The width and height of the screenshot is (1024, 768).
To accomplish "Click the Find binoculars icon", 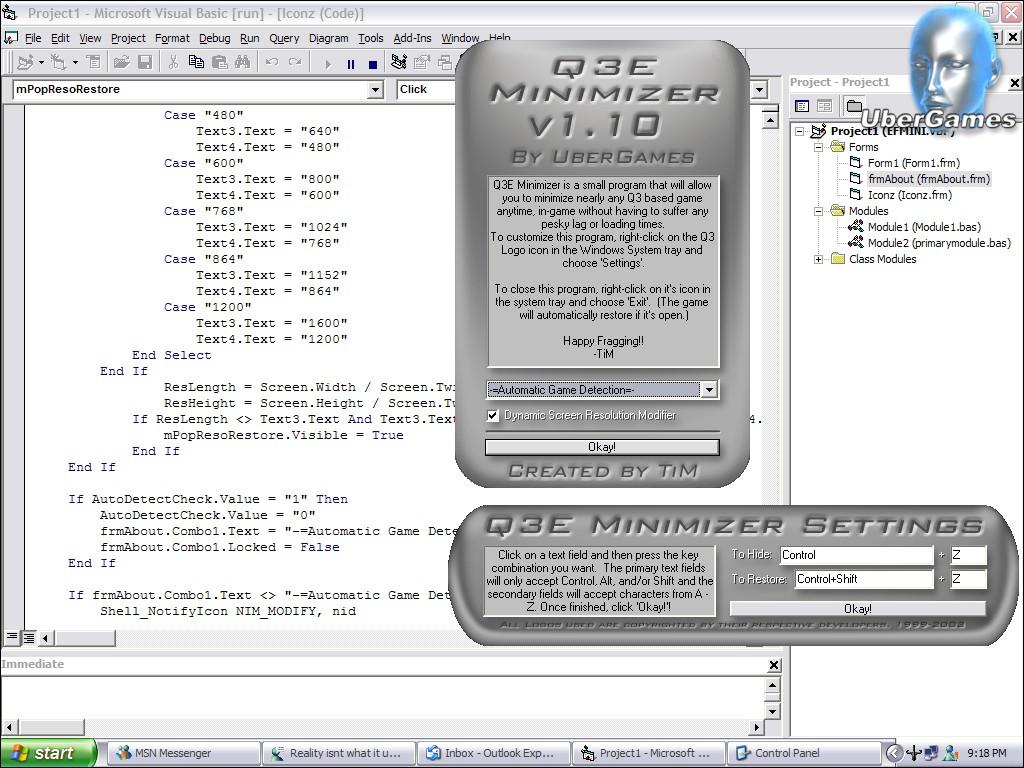I will click(x=242, y=62).
